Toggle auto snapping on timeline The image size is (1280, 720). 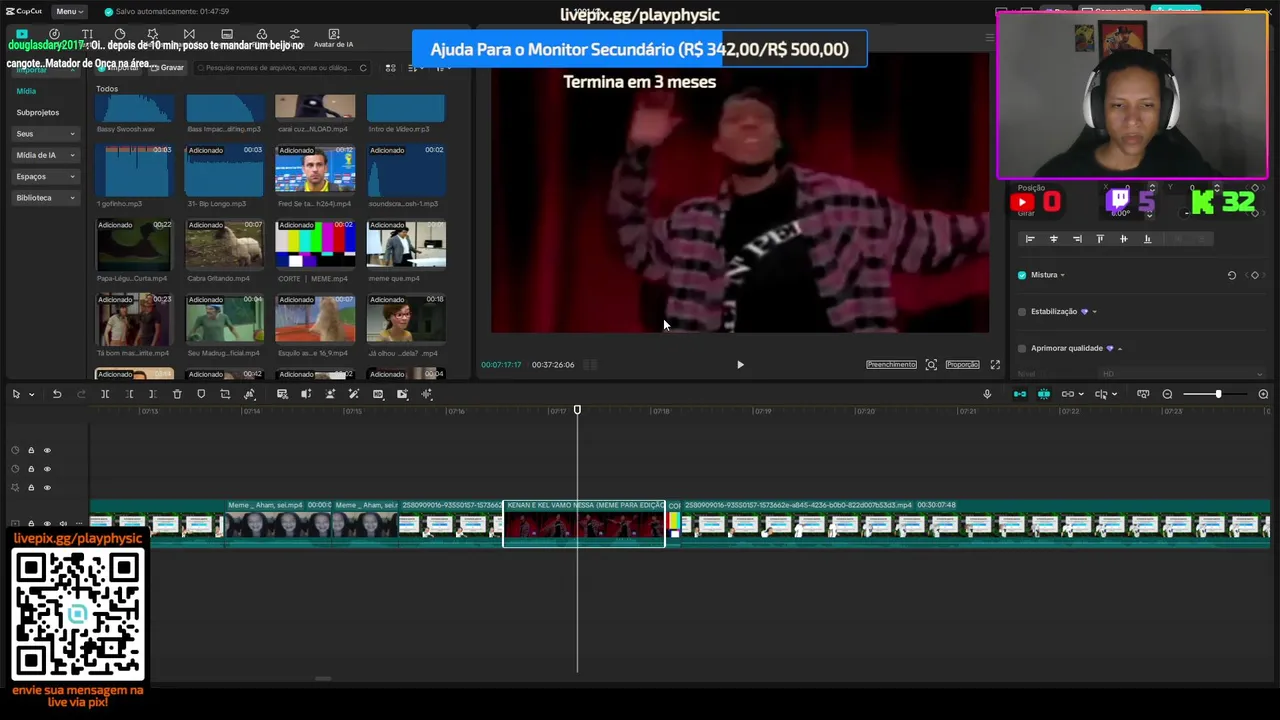(x=1044, y=394)
